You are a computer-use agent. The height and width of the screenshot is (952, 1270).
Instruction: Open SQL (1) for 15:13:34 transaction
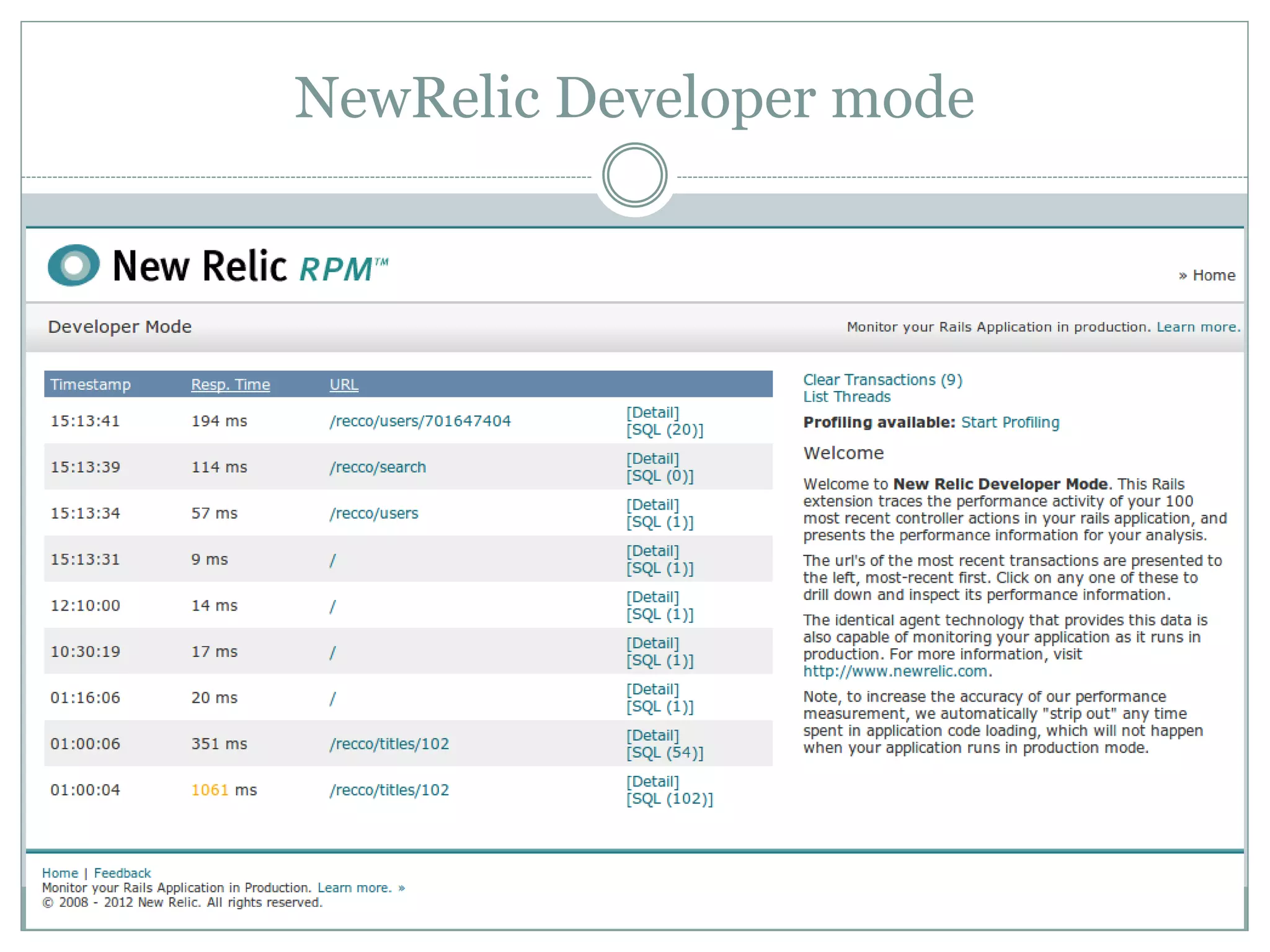pyautogui.click(x=660, y=522)
